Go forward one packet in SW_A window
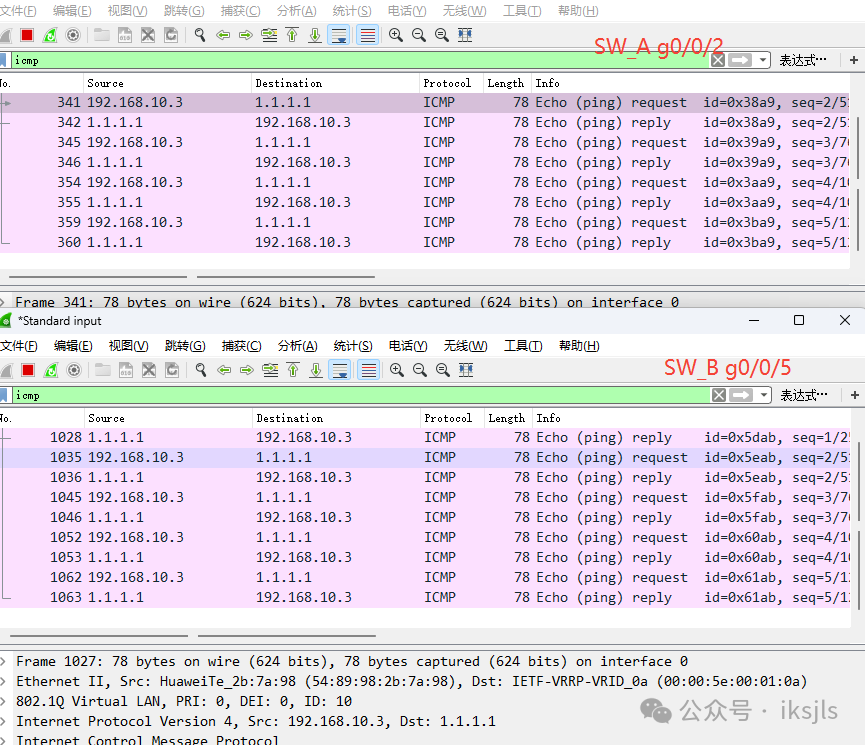Image resolution: width=865 pixels, height=745 pixels. (x=246, y=35)
